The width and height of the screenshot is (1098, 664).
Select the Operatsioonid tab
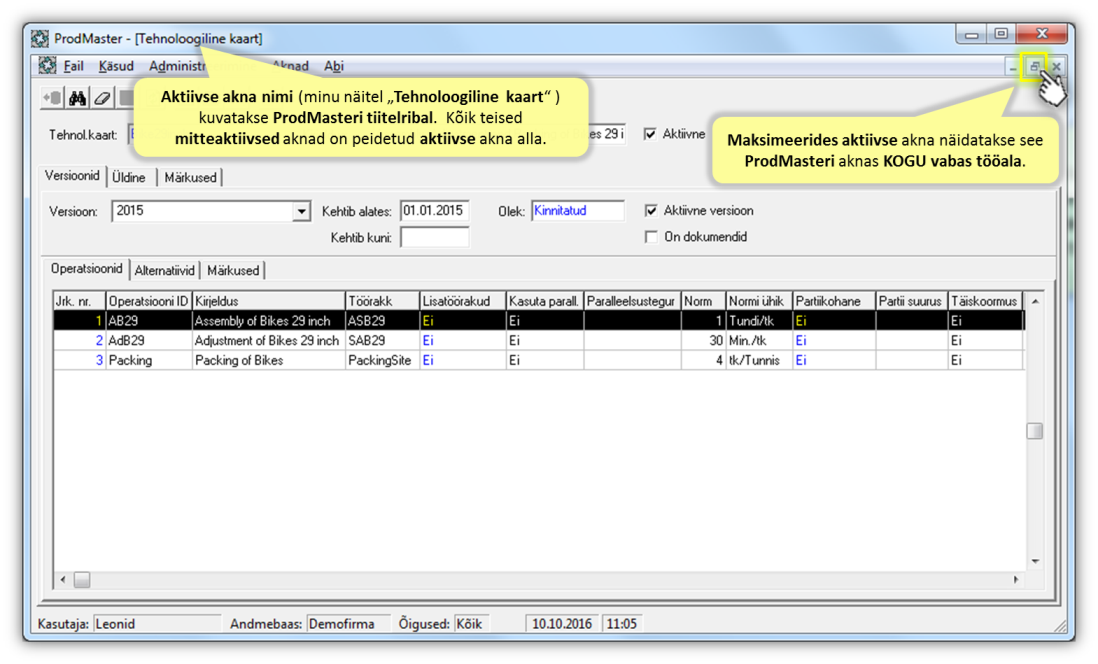(87, 269)
